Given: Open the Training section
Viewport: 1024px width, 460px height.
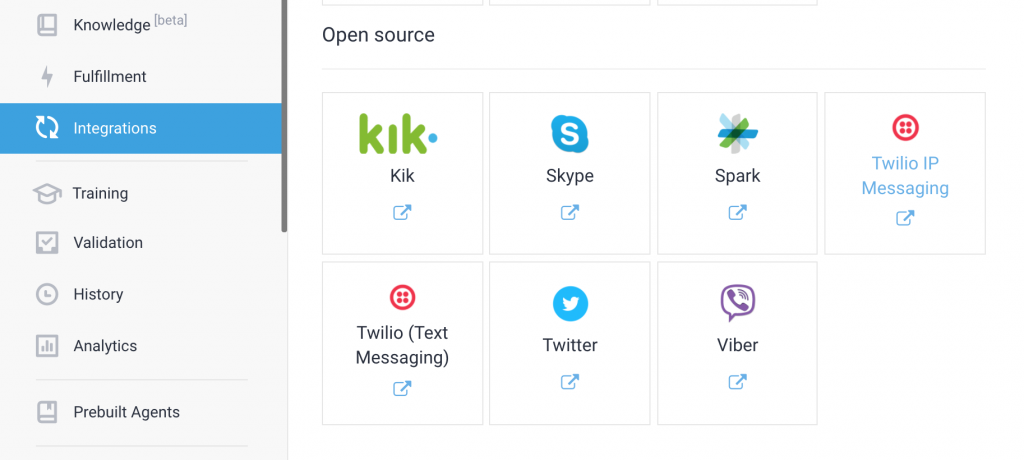Looking at the screenshot, I should (100, 194).
